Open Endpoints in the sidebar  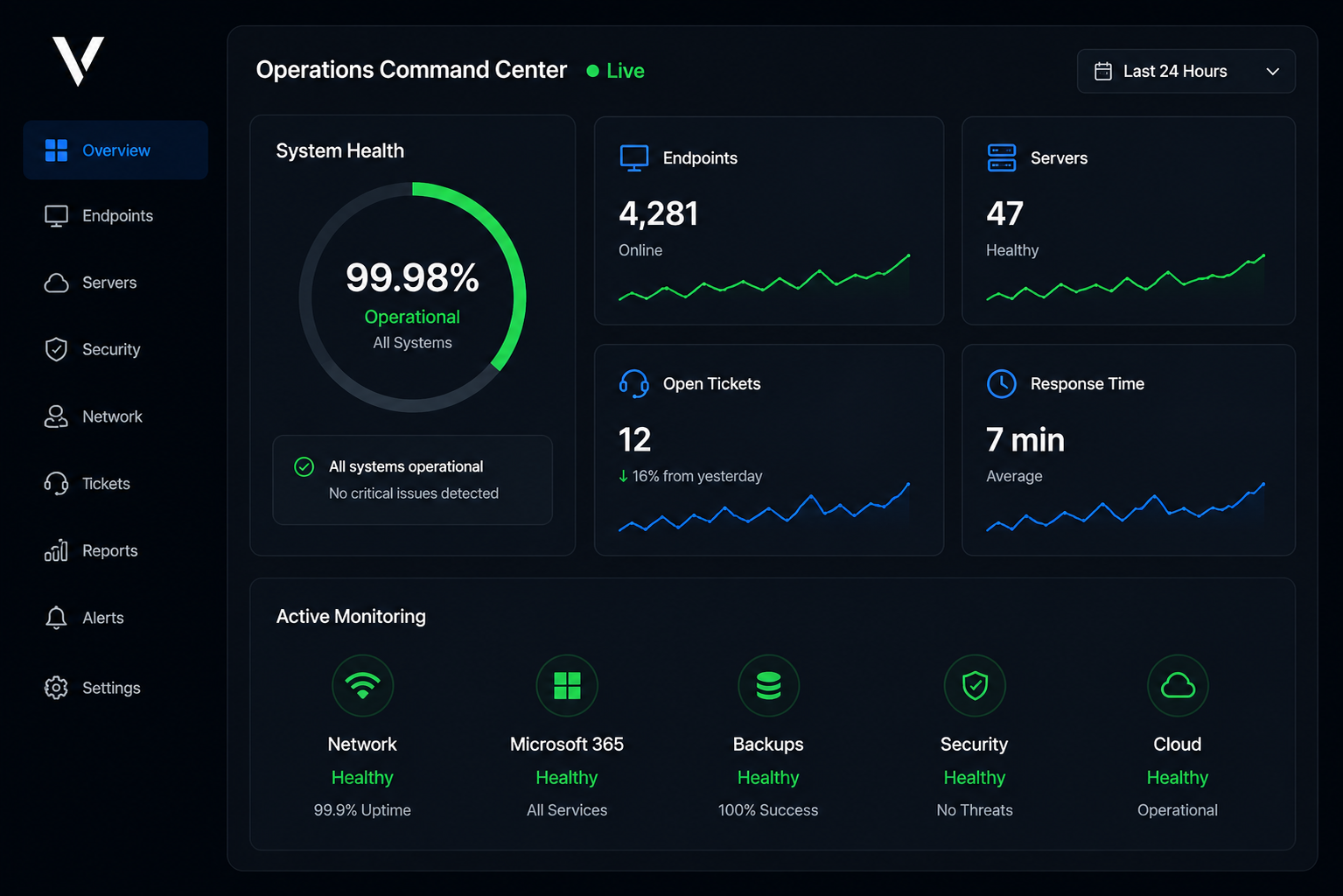(115, 216)
